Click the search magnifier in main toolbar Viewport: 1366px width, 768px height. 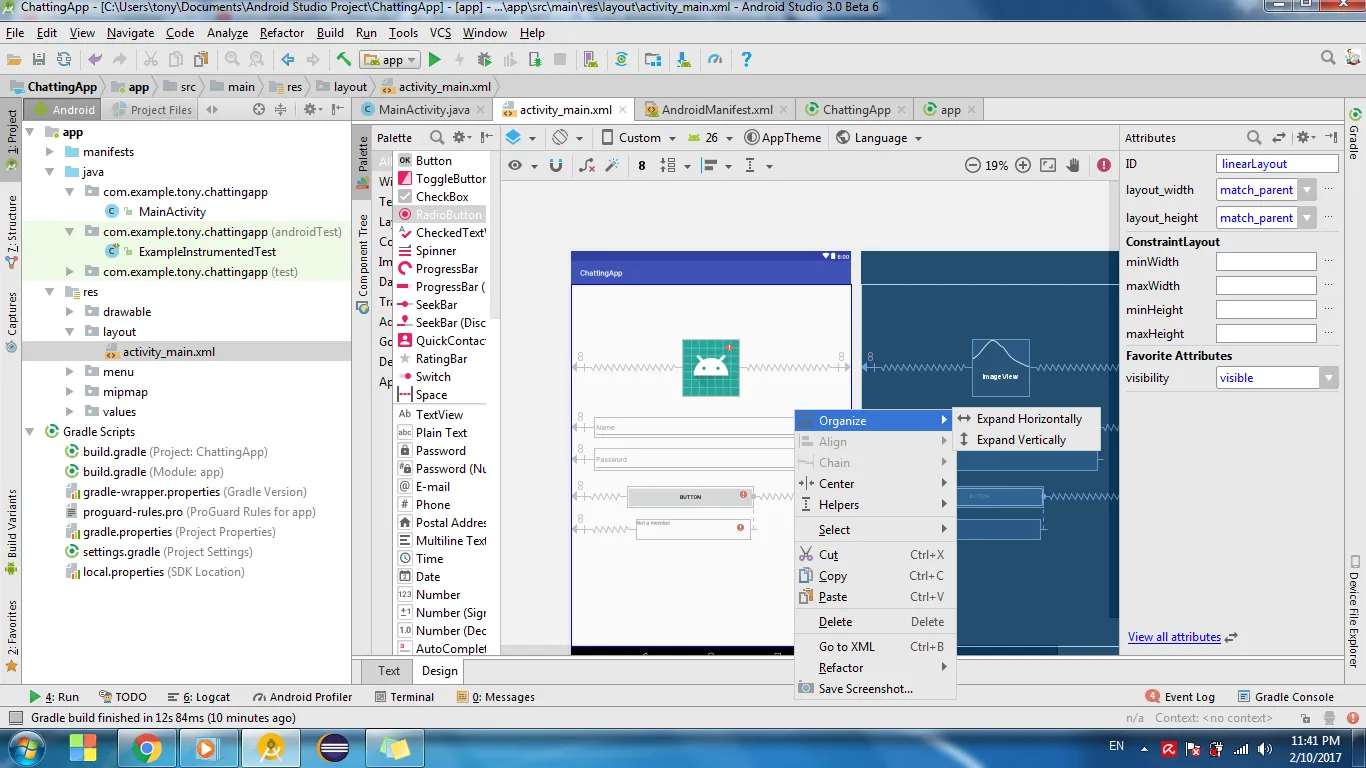pyautogui.click(x=1327, y=59)
